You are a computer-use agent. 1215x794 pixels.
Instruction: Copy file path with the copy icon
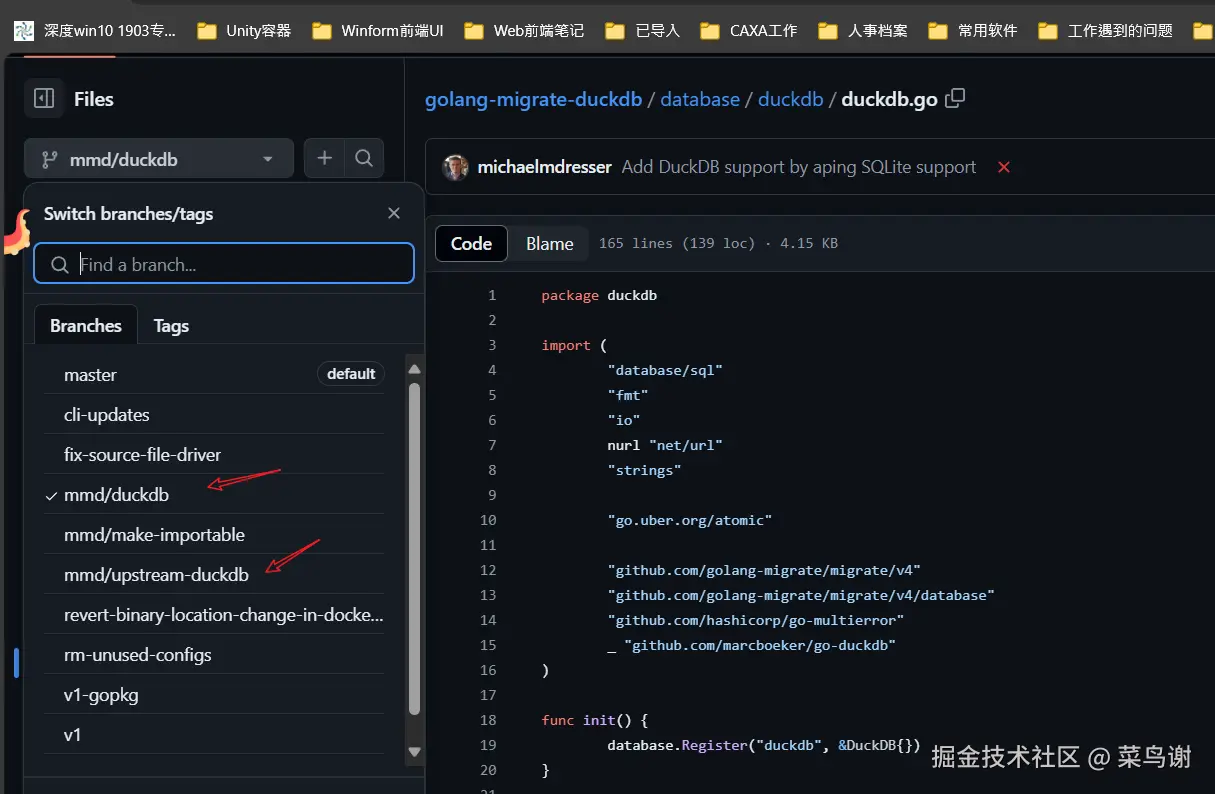point(955,98)
